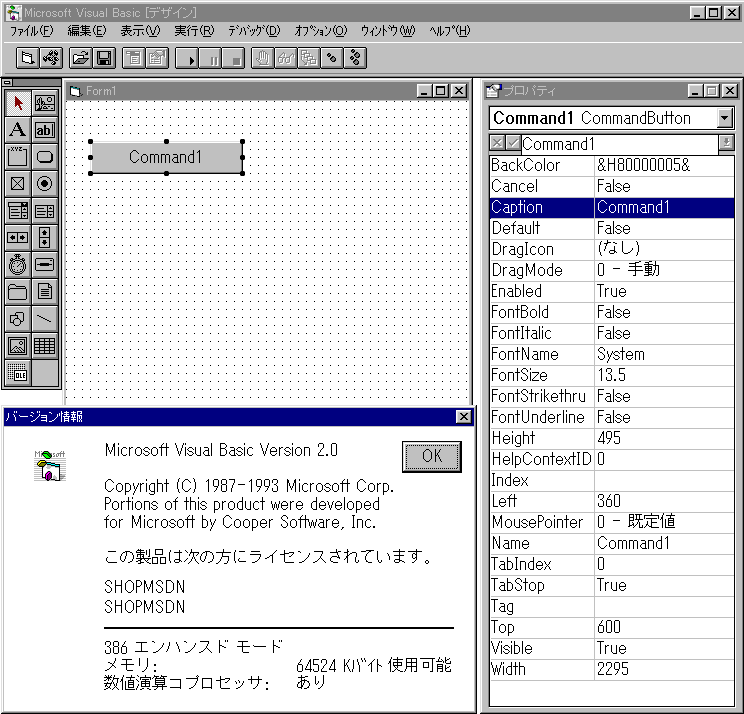The height and width of the screenshot is (714, 744).
Task: Select the OLE tool in toolbox
Action: (x=18, y=373)
